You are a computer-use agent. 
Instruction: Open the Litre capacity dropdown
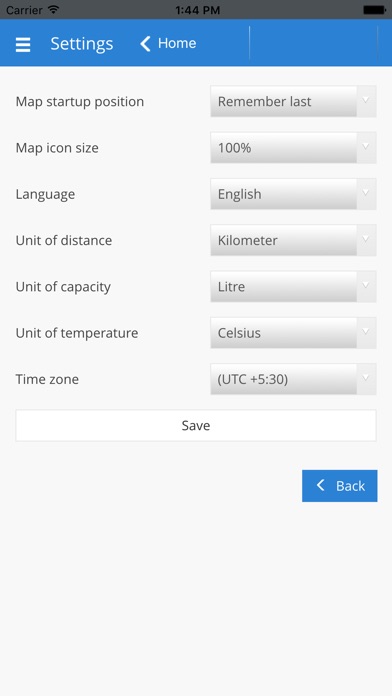(x=293, y=286)
